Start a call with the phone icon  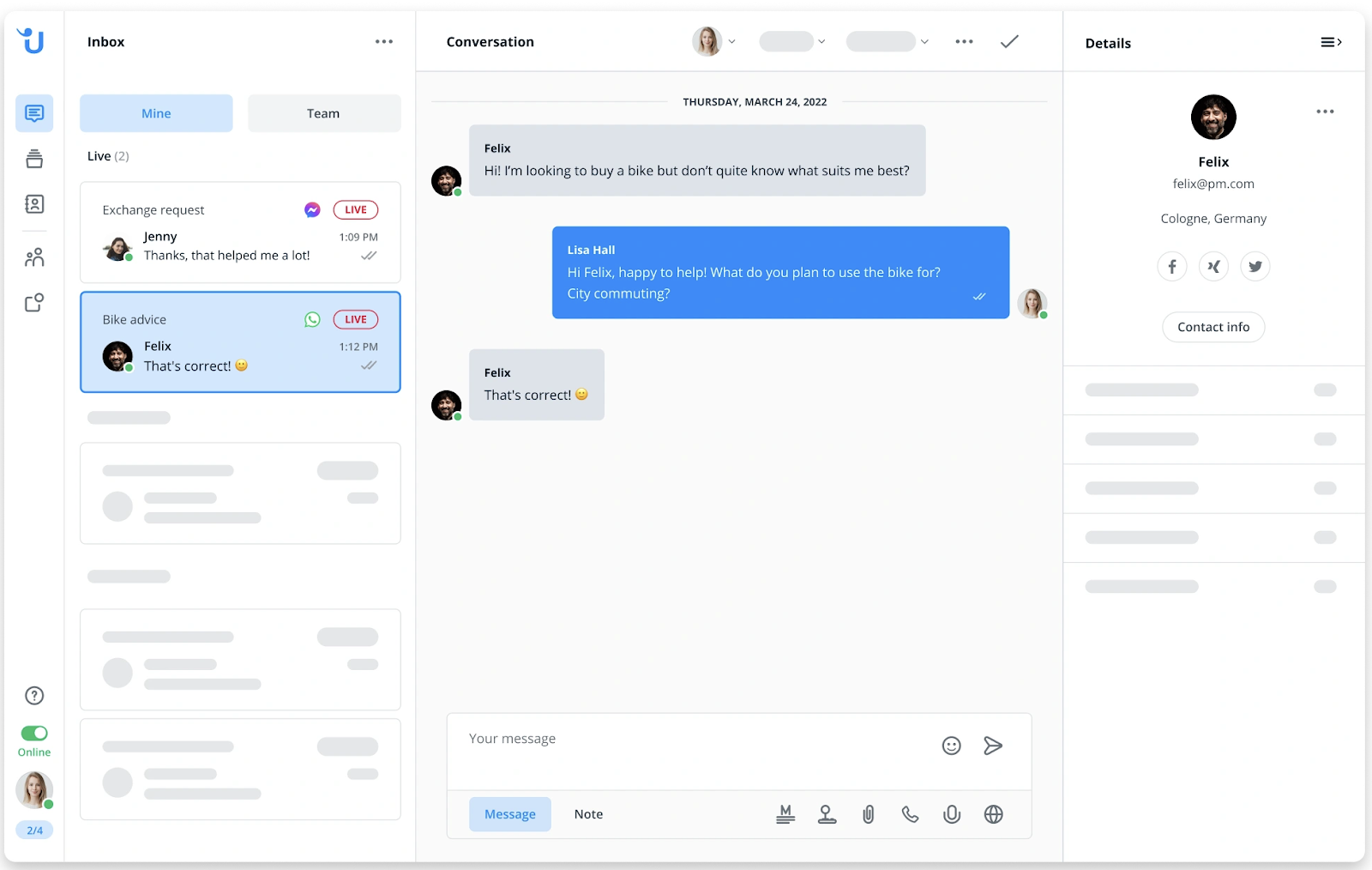(910, 814)
